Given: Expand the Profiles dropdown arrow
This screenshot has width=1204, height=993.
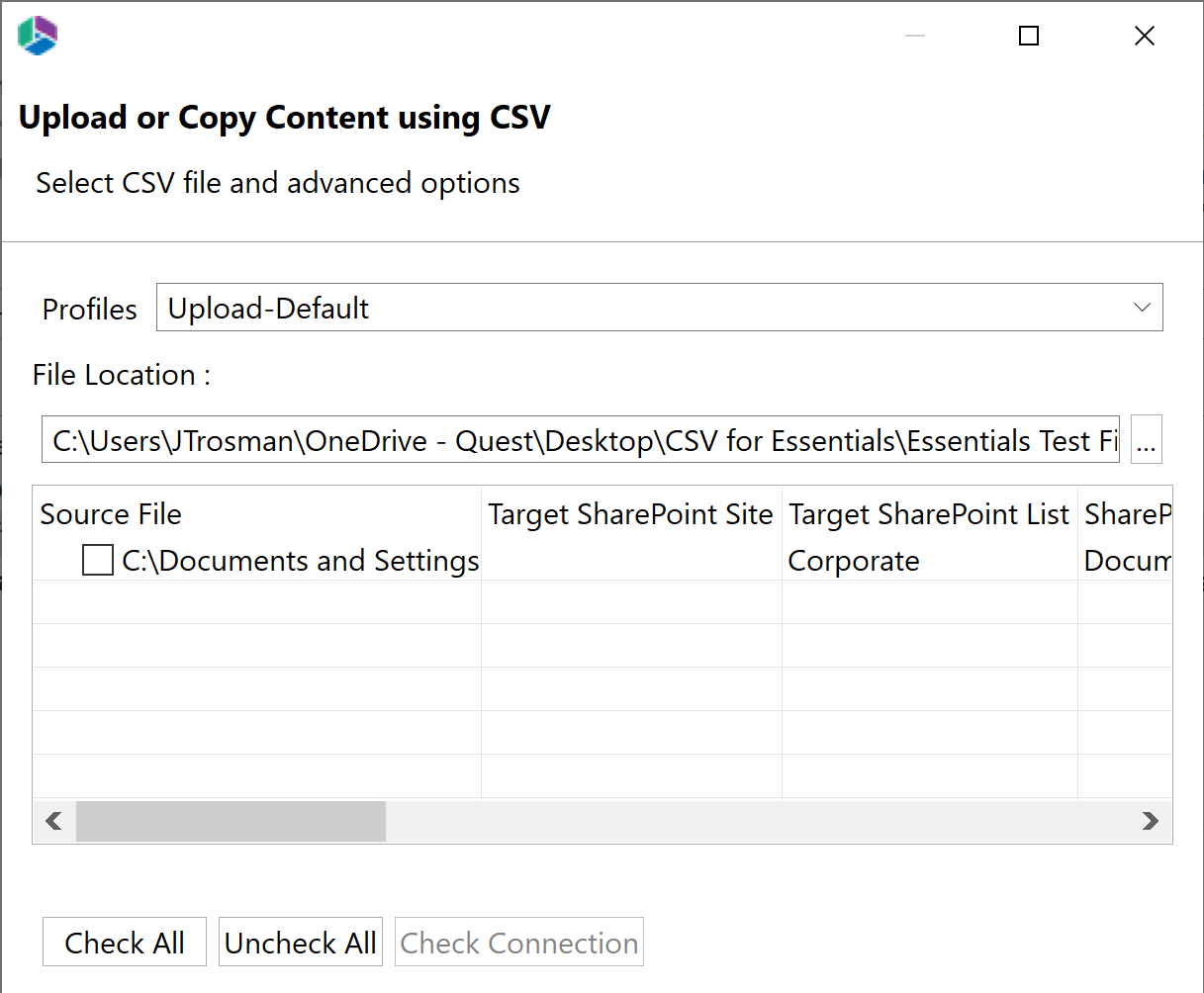Looking at the screenshot, I should [1142, 308].
